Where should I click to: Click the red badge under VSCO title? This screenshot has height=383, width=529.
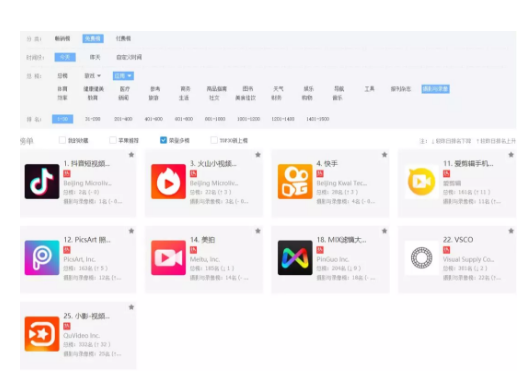pos(446,250)
